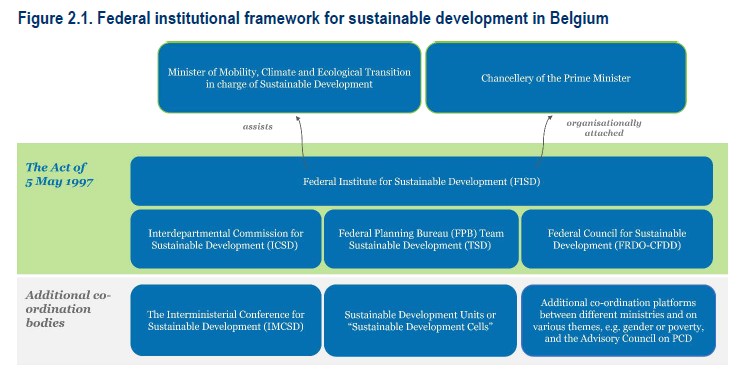Screen dimensions: 747x375
Task: Click the 'Additional co-ordination bodies' label
Action: click(x=68, y=309)
